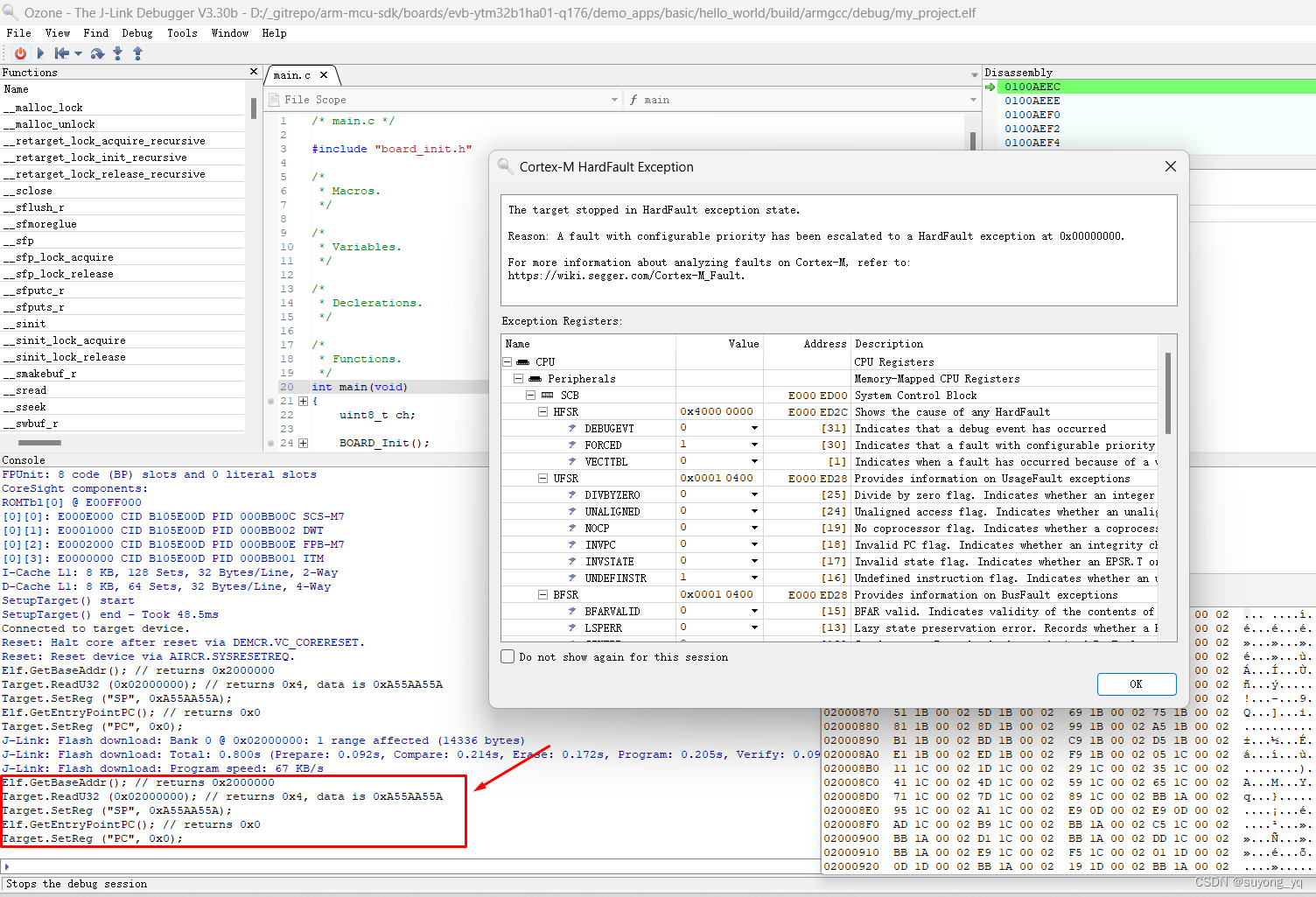
Task: Open the FORCED value dropdown
Action: (x=754, y=445)
